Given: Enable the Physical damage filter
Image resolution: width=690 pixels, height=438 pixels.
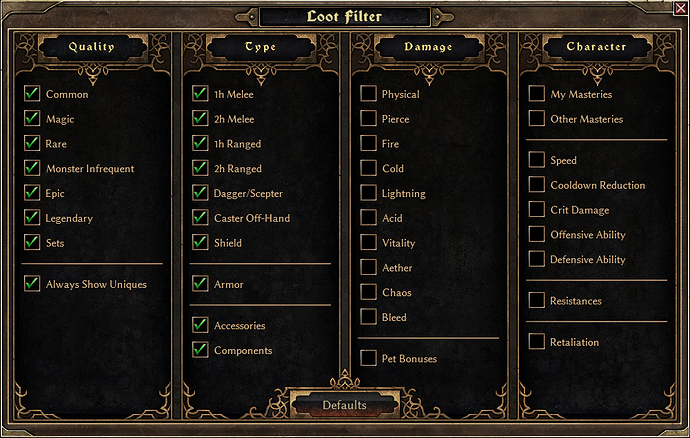Looking at the screenshot, I should pyautogui.click(x=368, y=94).
